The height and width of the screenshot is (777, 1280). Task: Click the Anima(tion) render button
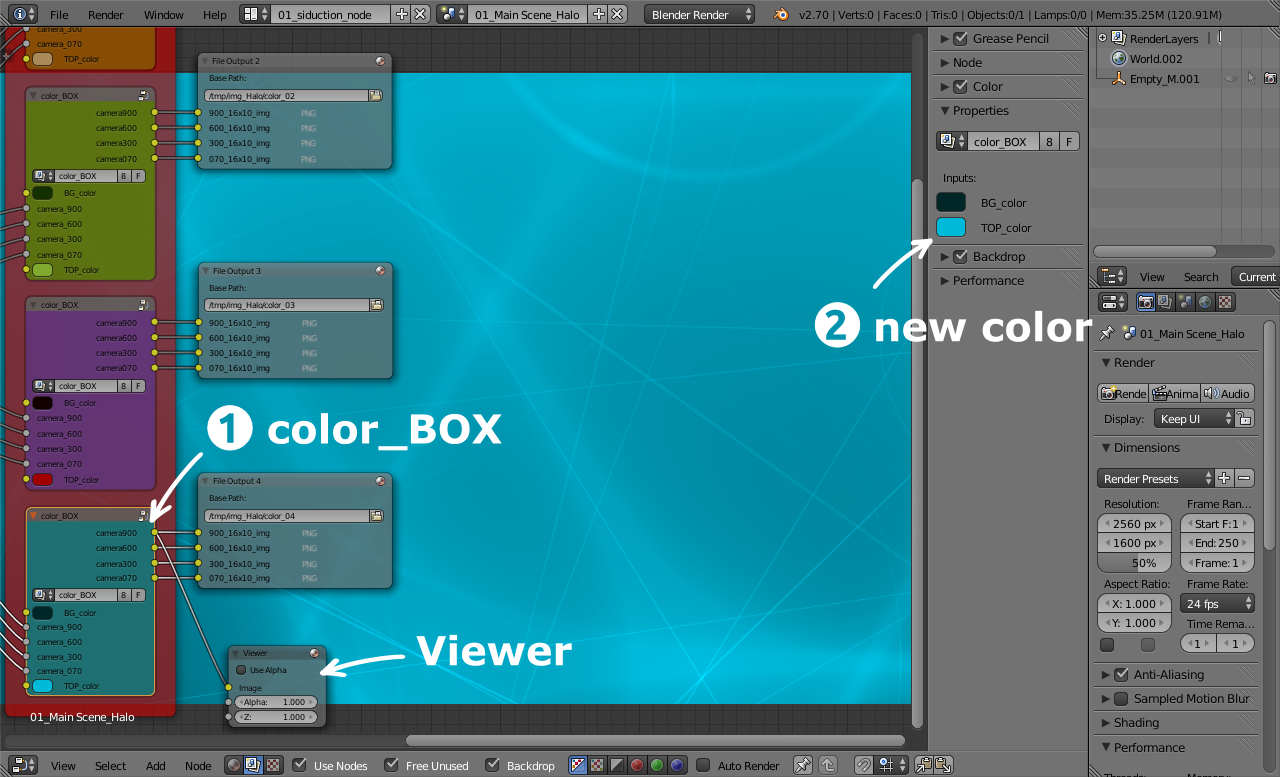pyautogui.click(x=1175, y=393)
